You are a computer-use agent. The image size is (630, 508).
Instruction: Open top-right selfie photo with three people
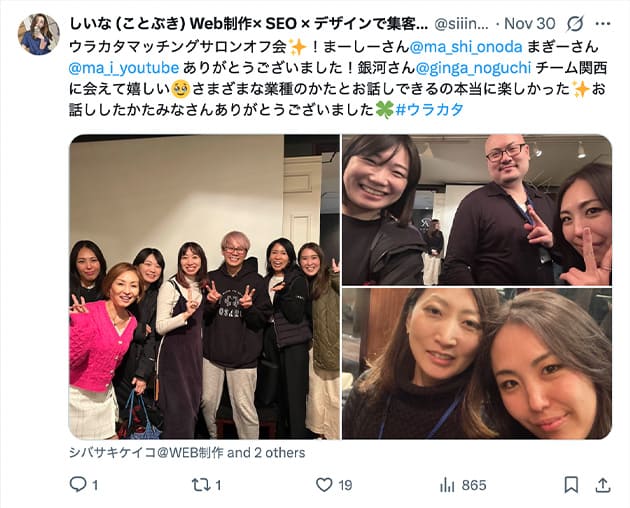click(x=477, y=210)
